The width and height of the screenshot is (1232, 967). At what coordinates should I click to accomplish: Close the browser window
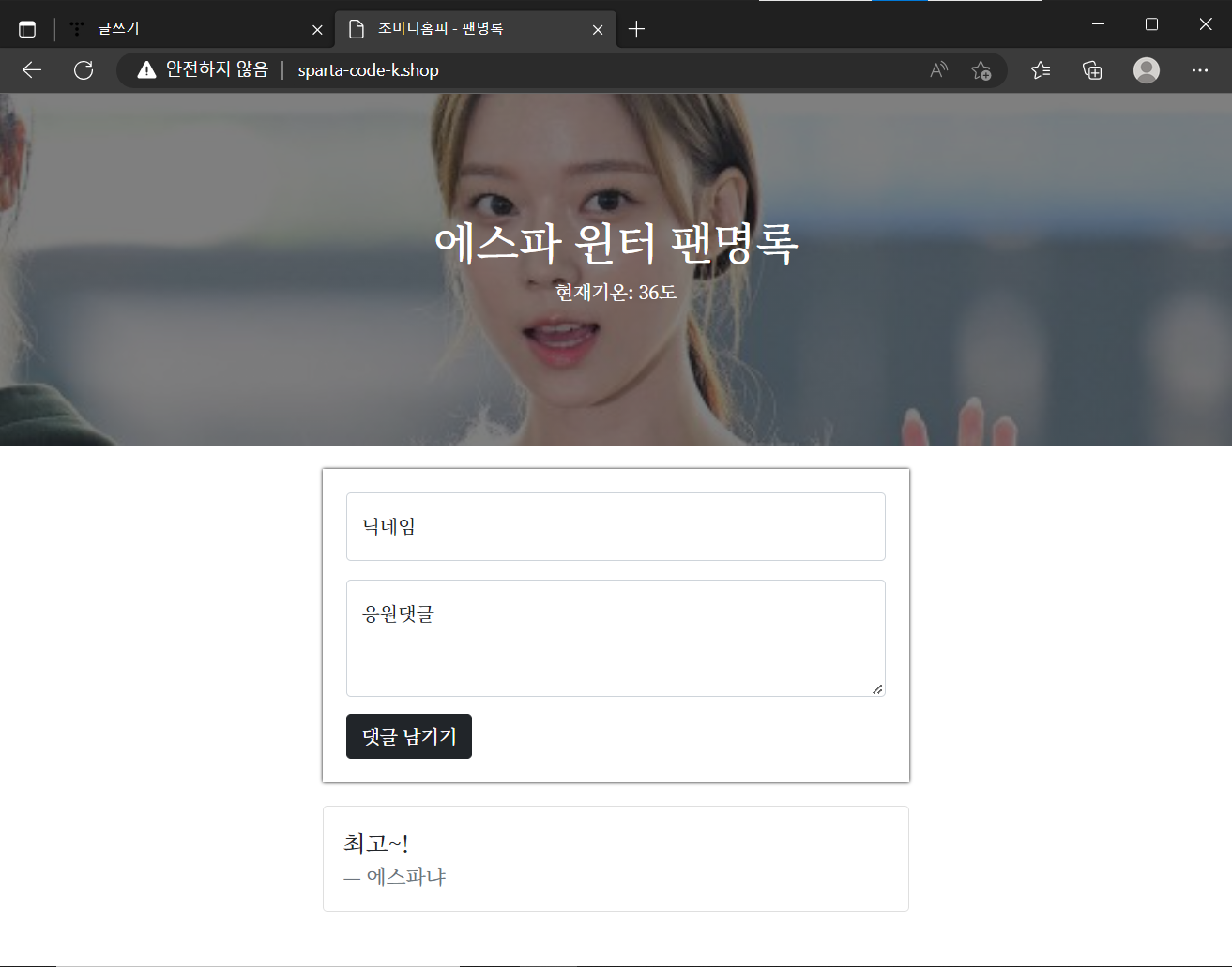(x=1206, y=24)
